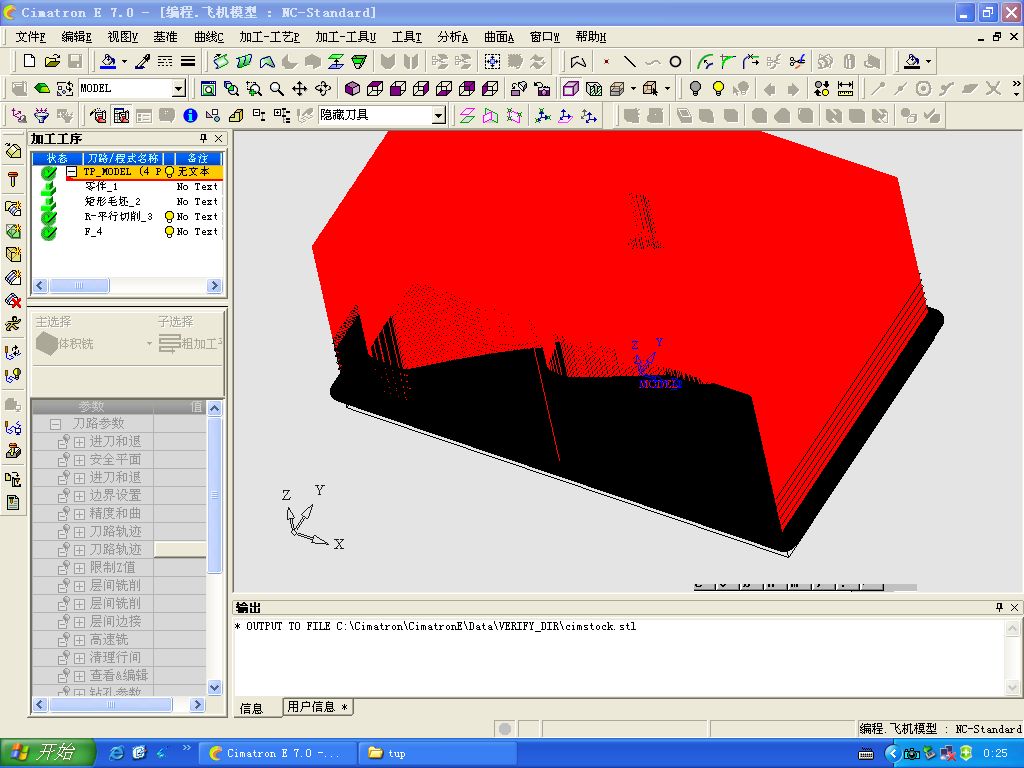The image size is (1024, 768).
Task: Expand the 边界设置 parameter group
Action: pos(79,496)
